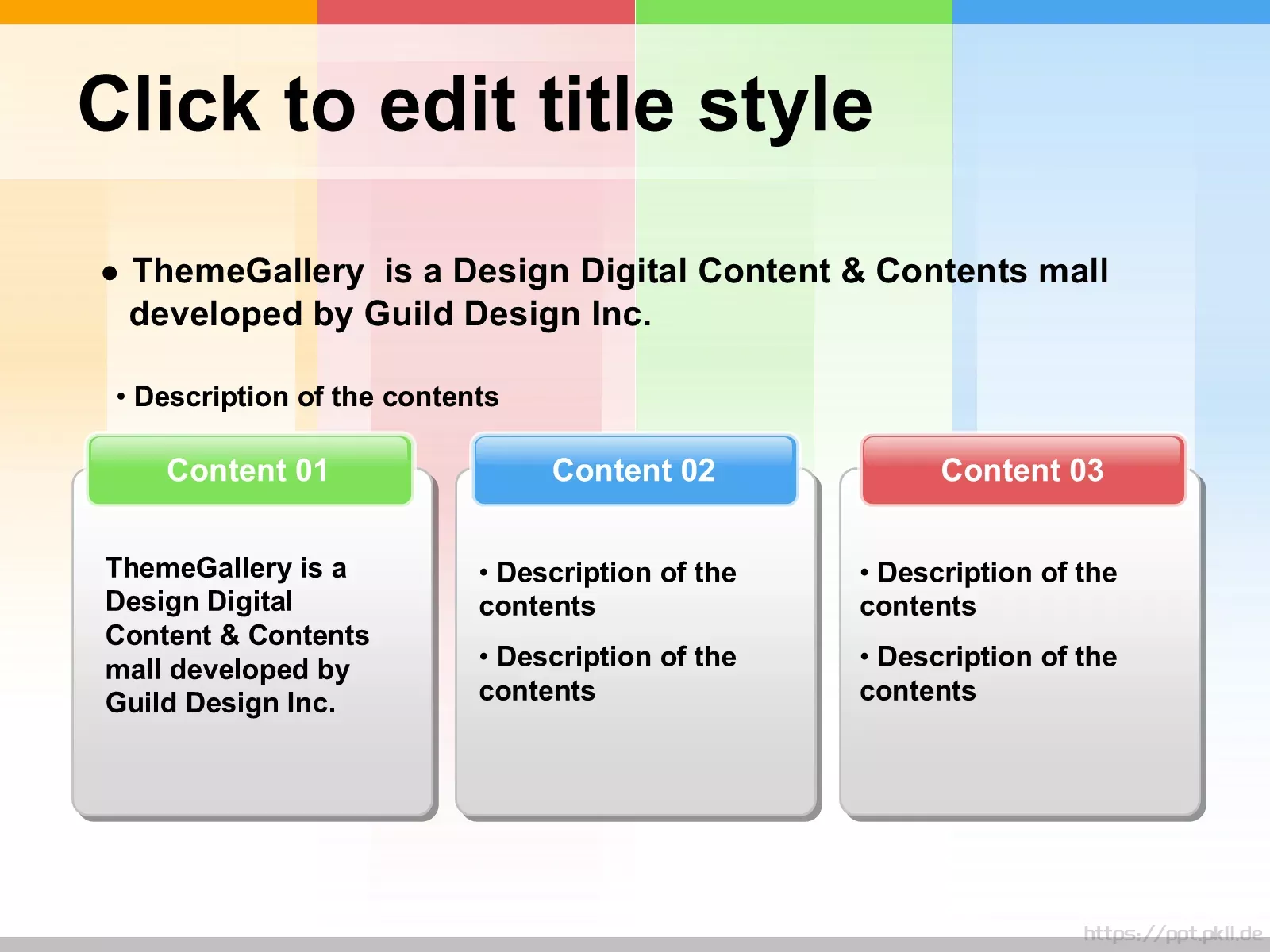Viewport: 1270px width, 952px height.
Task: Select second description bullet under Content 03
Action: 988,674
